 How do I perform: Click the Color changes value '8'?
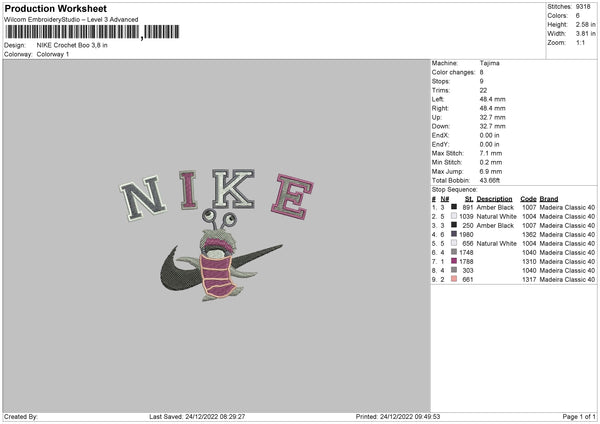click(x=481, y=72)
